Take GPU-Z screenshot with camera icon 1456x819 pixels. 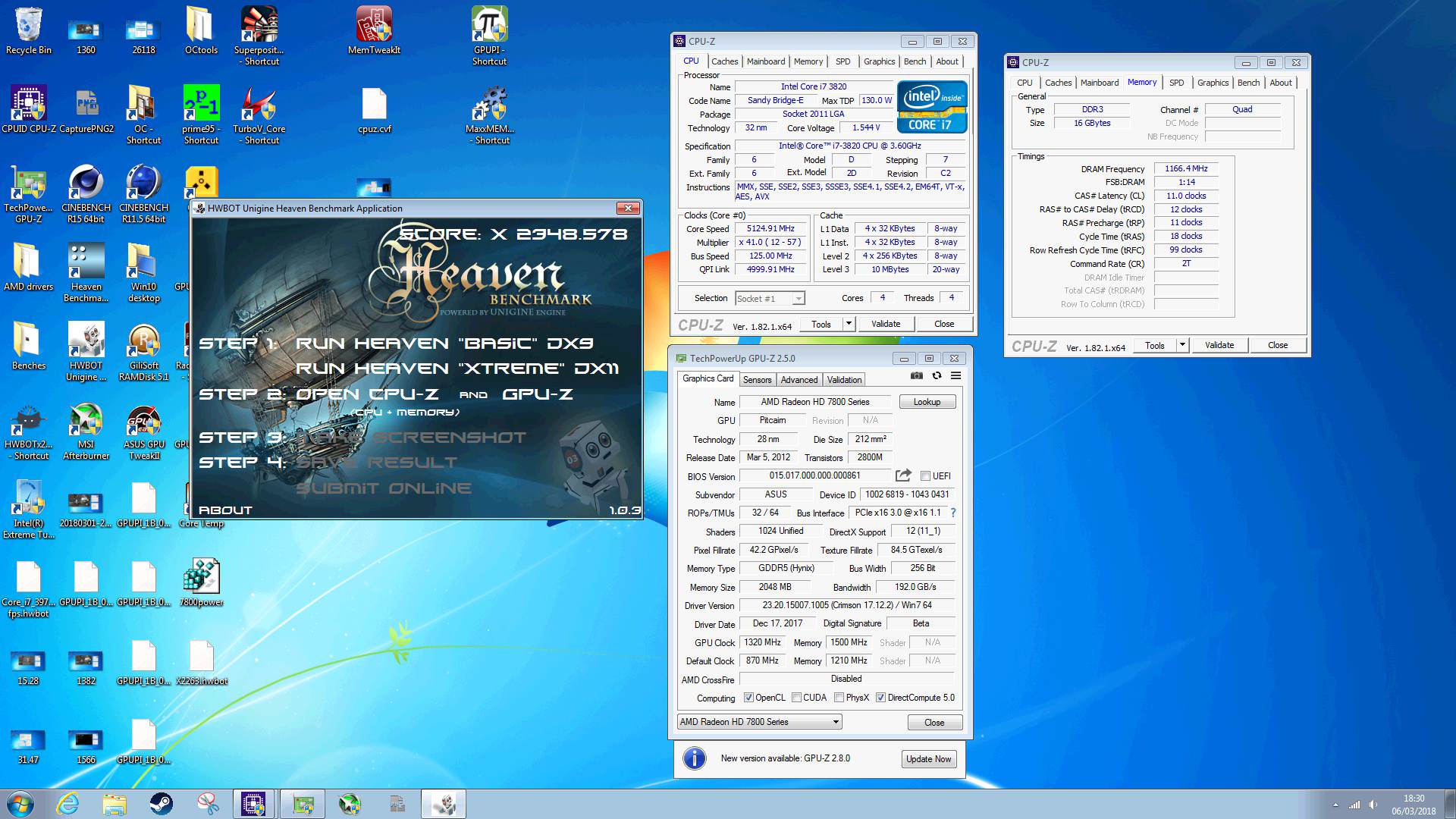(917, 375)
